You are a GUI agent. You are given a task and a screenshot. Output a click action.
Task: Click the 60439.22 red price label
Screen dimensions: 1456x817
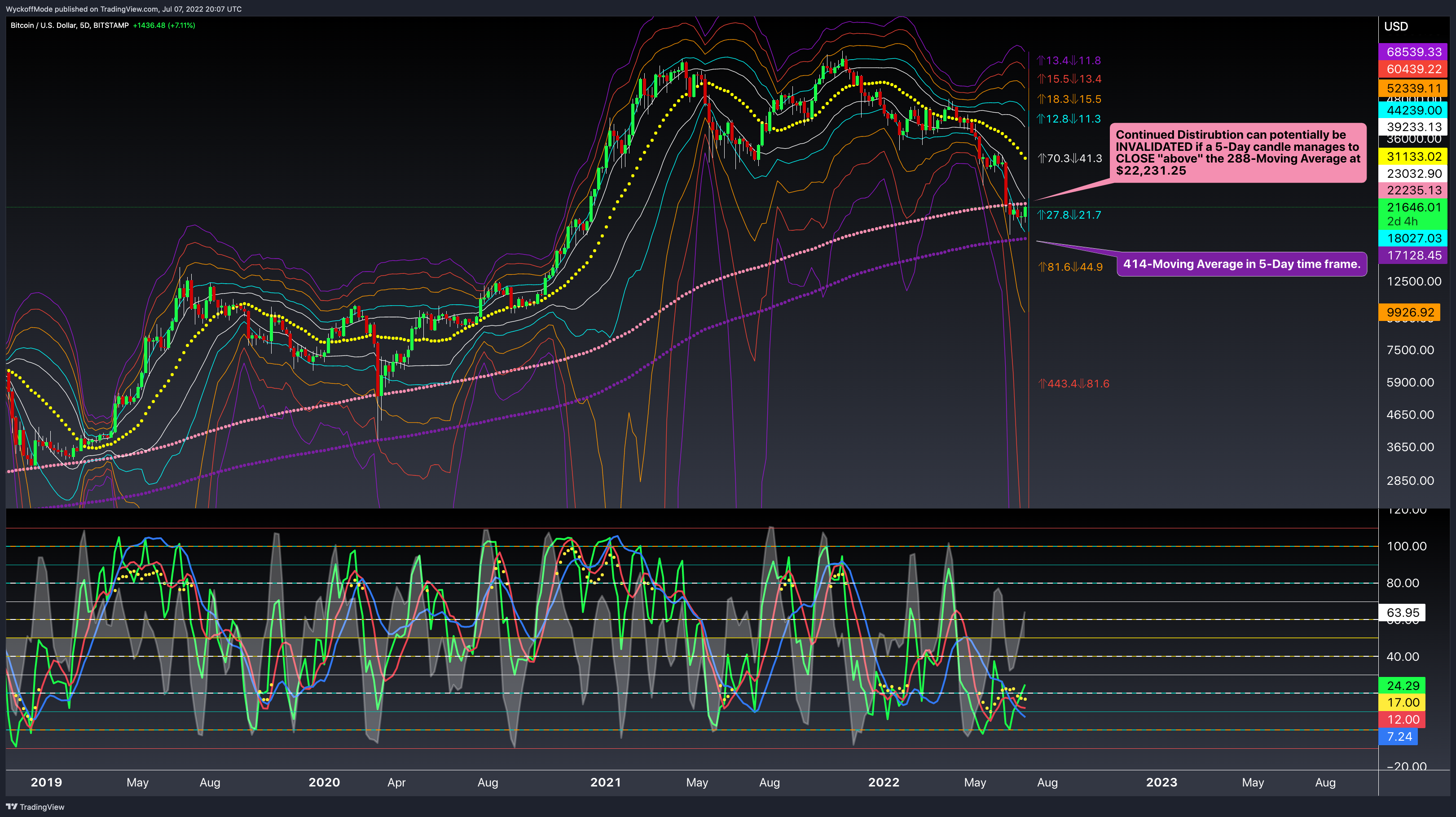coord(1413,69)
